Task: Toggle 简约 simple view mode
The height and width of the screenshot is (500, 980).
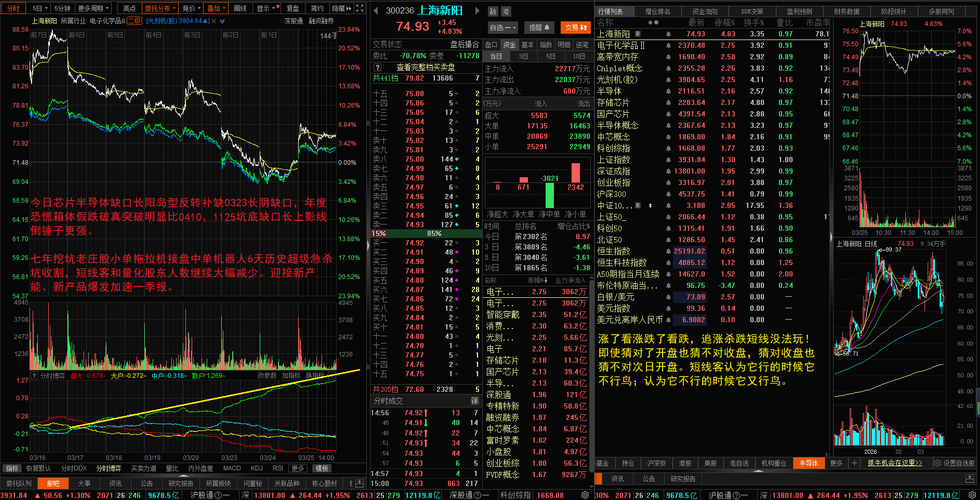Action: 318,9
